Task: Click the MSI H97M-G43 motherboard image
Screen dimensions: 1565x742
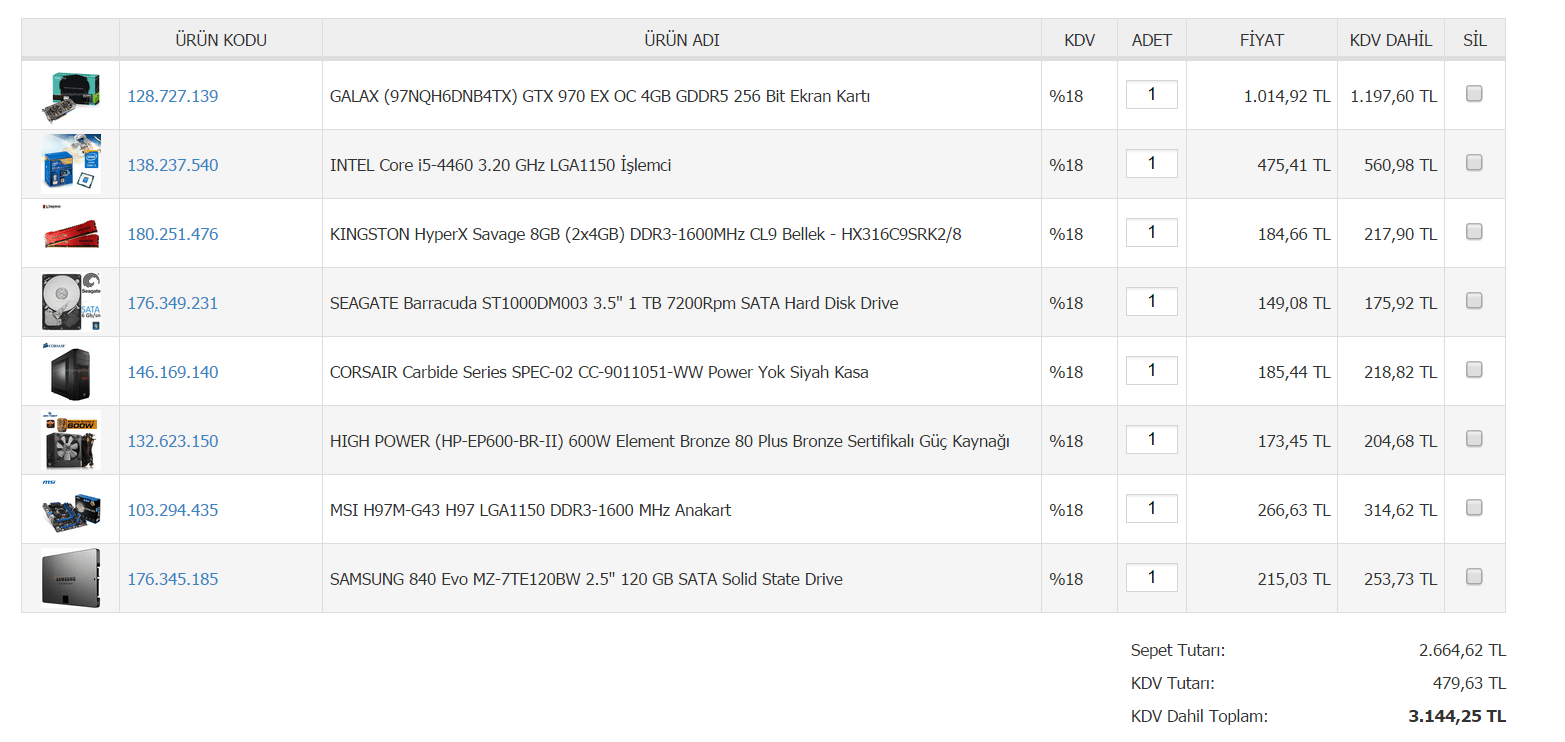Action: pyautogui.click(x=71, y=509)
